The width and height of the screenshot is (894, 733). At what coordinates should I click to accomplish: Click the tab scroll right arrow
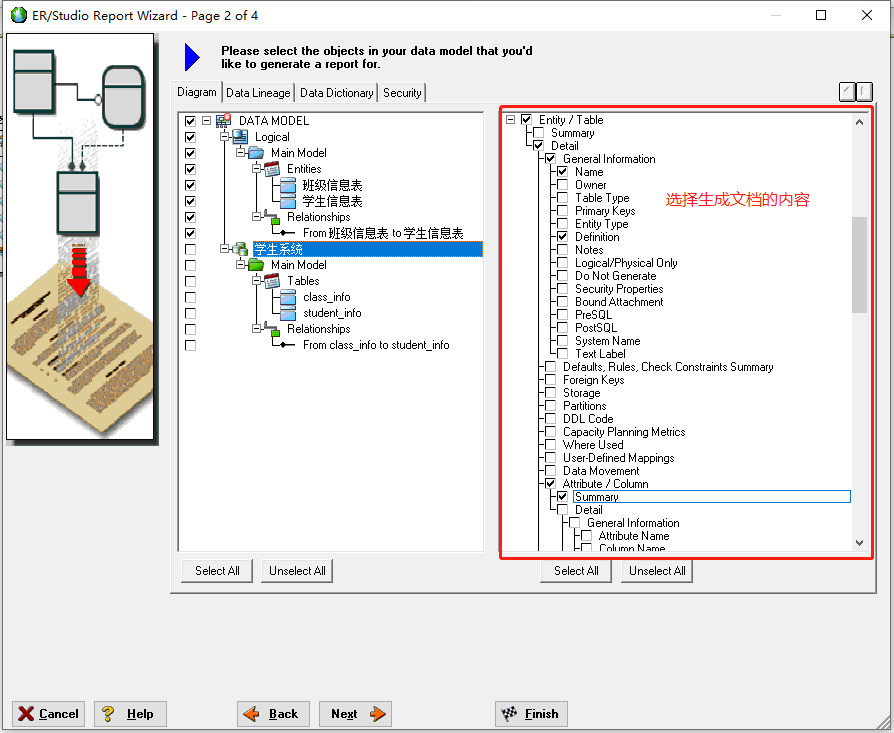click(x=864, y=91)
